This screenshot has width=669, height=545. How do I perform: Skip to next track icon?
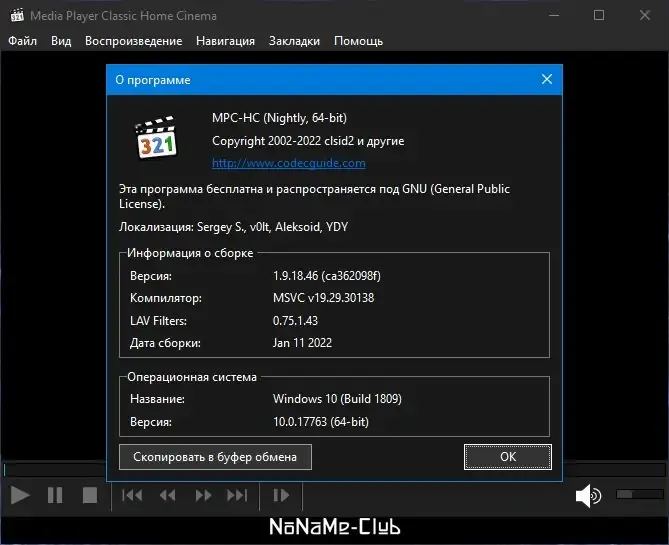[x=237, y=495]
